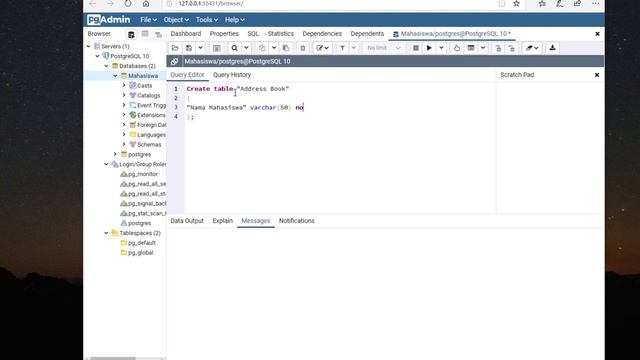Switch to the Statistics tab

(x=280, y=33)
